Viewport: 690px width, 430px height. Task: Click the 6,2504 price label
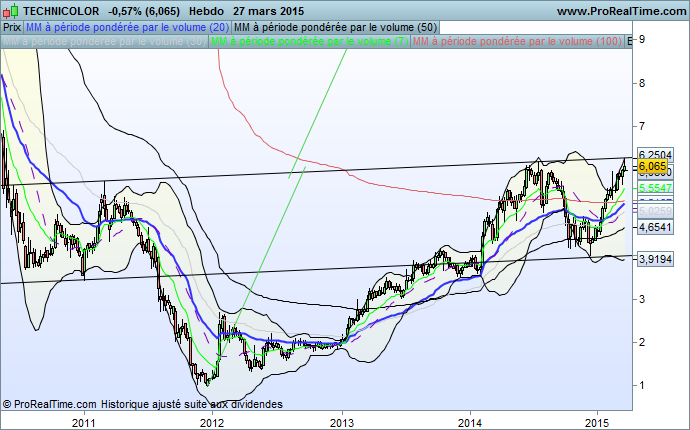[655, 154]
